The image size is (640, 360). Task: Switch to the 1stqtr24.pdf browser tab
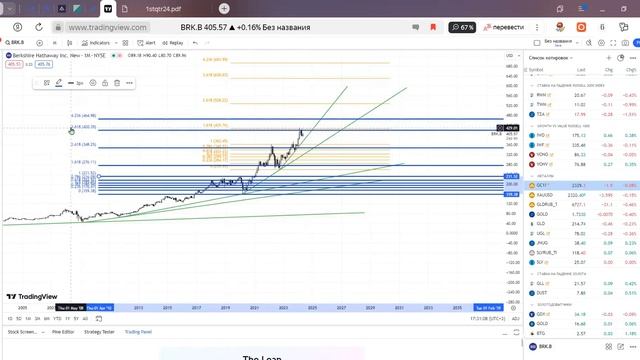[x=163, y=9]
